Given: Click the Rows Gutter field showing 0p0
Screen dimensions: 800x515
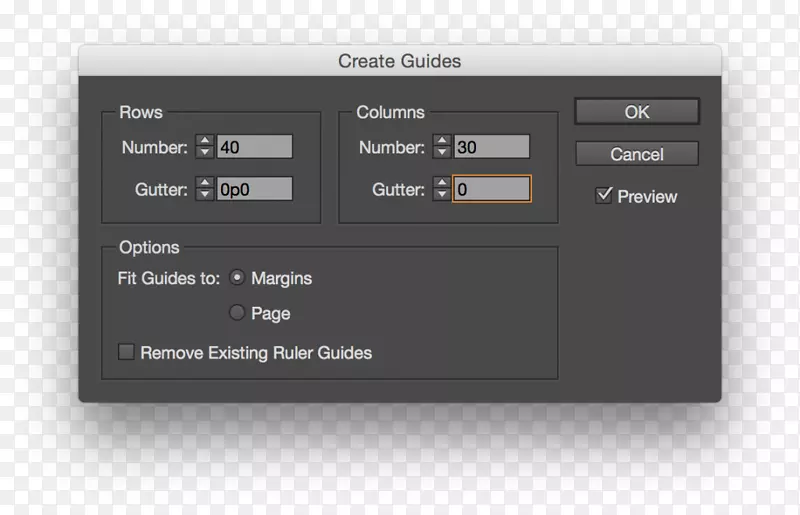Looking at the screenshot, I should [x=255, y=189].
